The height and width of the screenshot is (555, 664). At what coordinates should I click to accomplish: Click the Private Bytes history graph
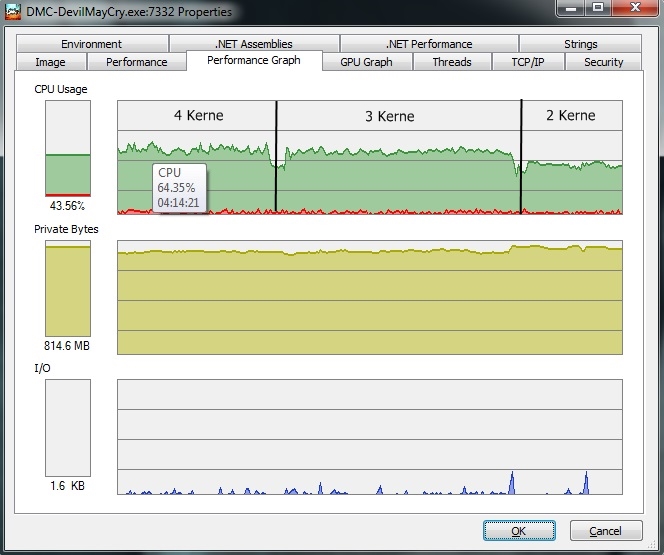(370, 298)
